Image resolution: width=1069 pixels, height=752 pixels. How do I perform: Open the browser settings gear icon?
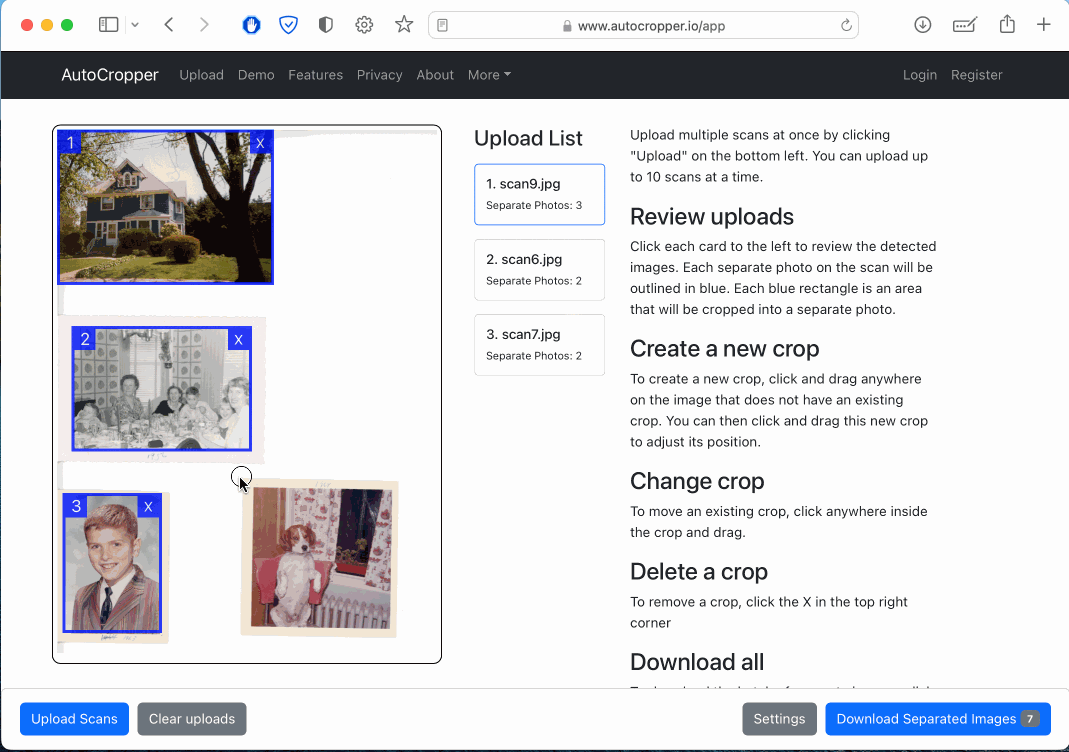pyautogui.click(x=364, y=24)
